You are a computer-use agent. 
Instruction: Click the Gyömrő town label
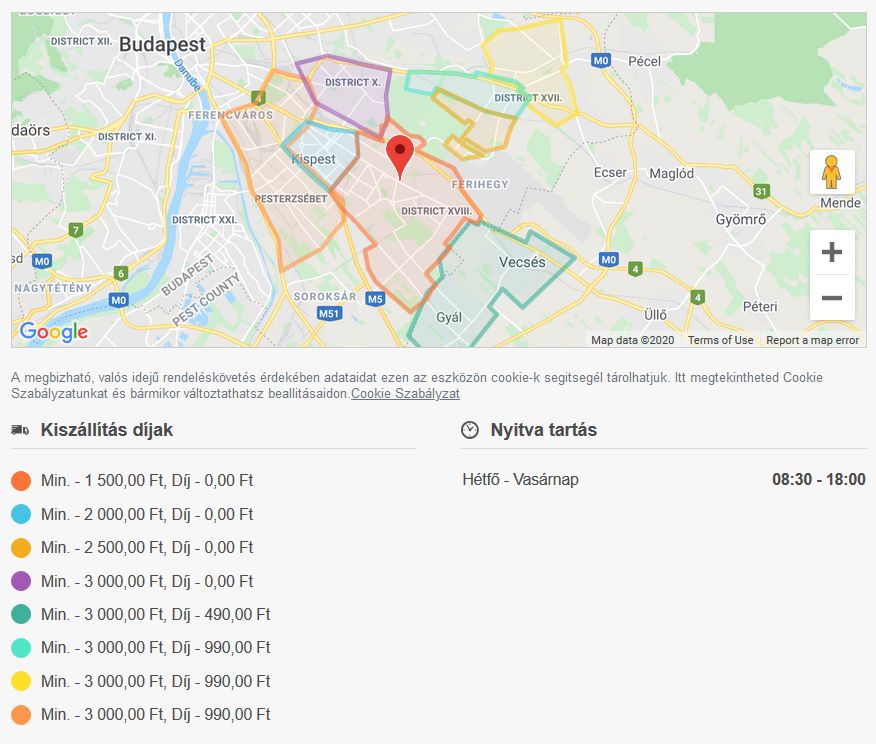click(741, 220)
